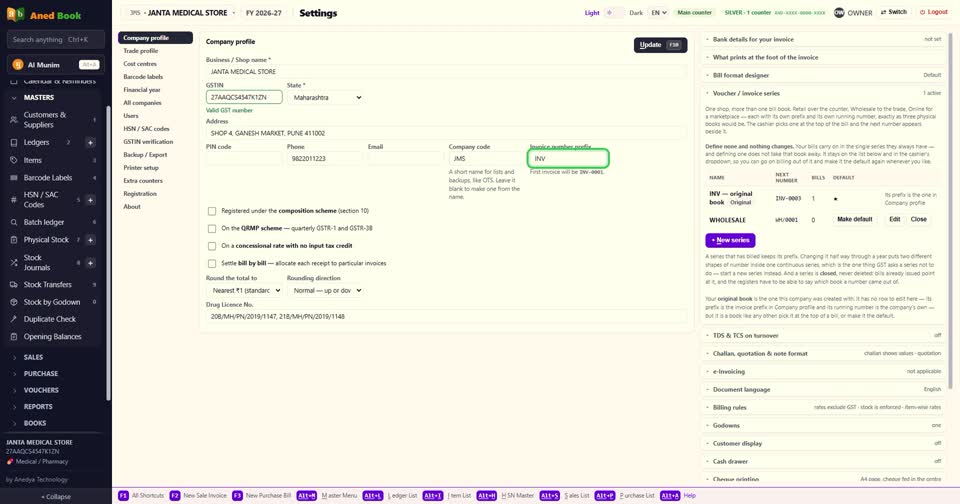
Task: Expand Bank details for your invoice
Action: 823,39
